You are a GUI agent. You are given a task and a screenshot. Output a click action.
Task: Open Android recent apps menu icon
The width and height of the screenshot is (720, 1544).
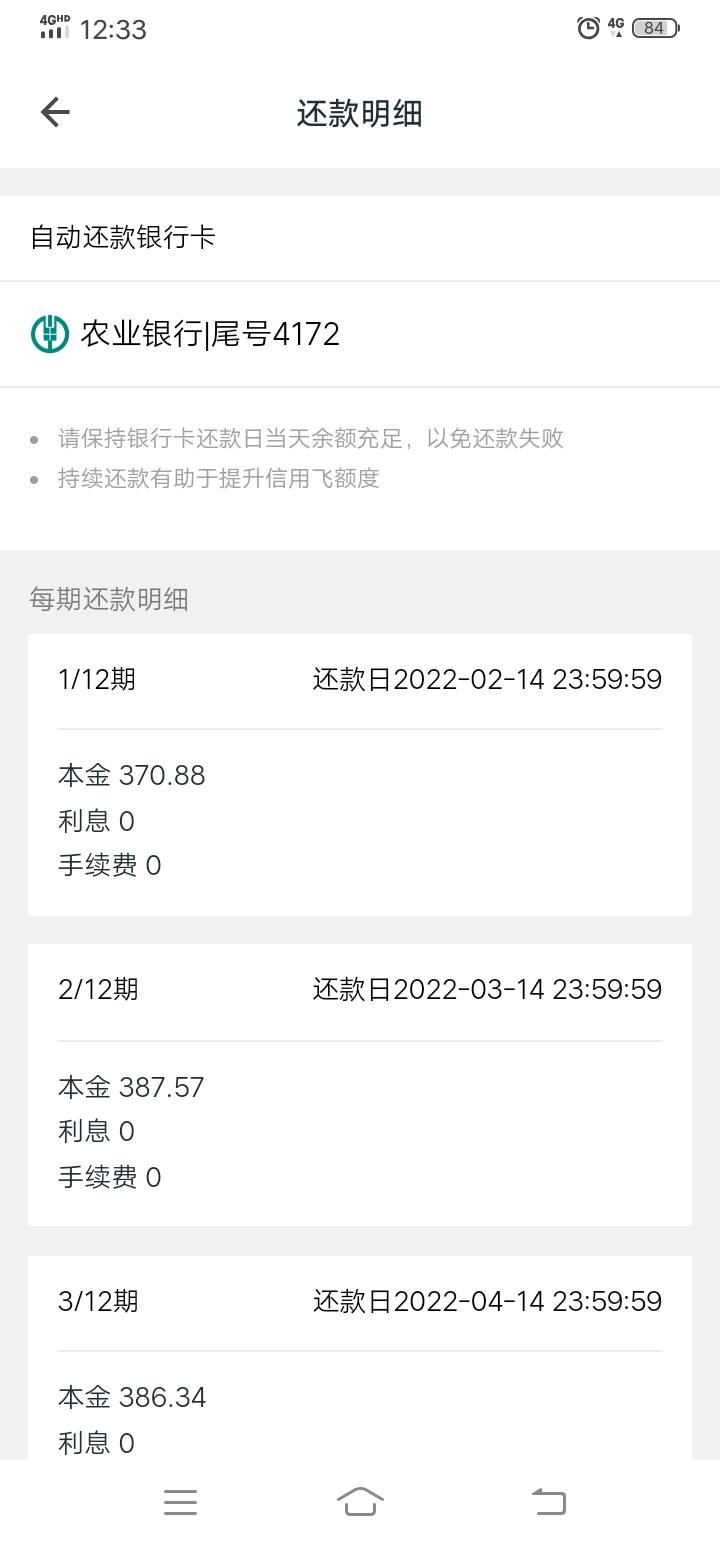point(180,1502)
